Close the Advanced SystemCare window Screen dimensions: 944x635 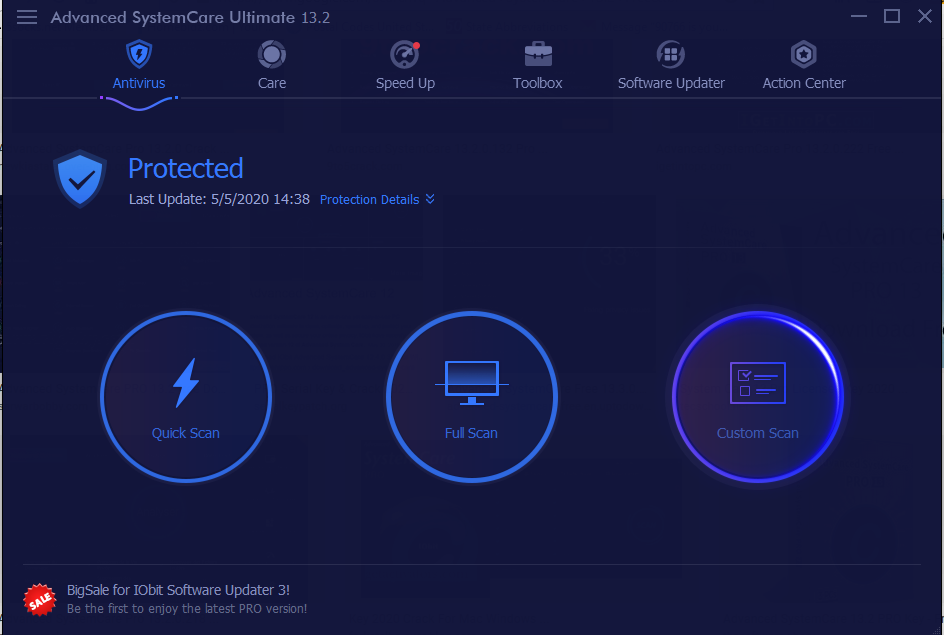click(925, 16)
